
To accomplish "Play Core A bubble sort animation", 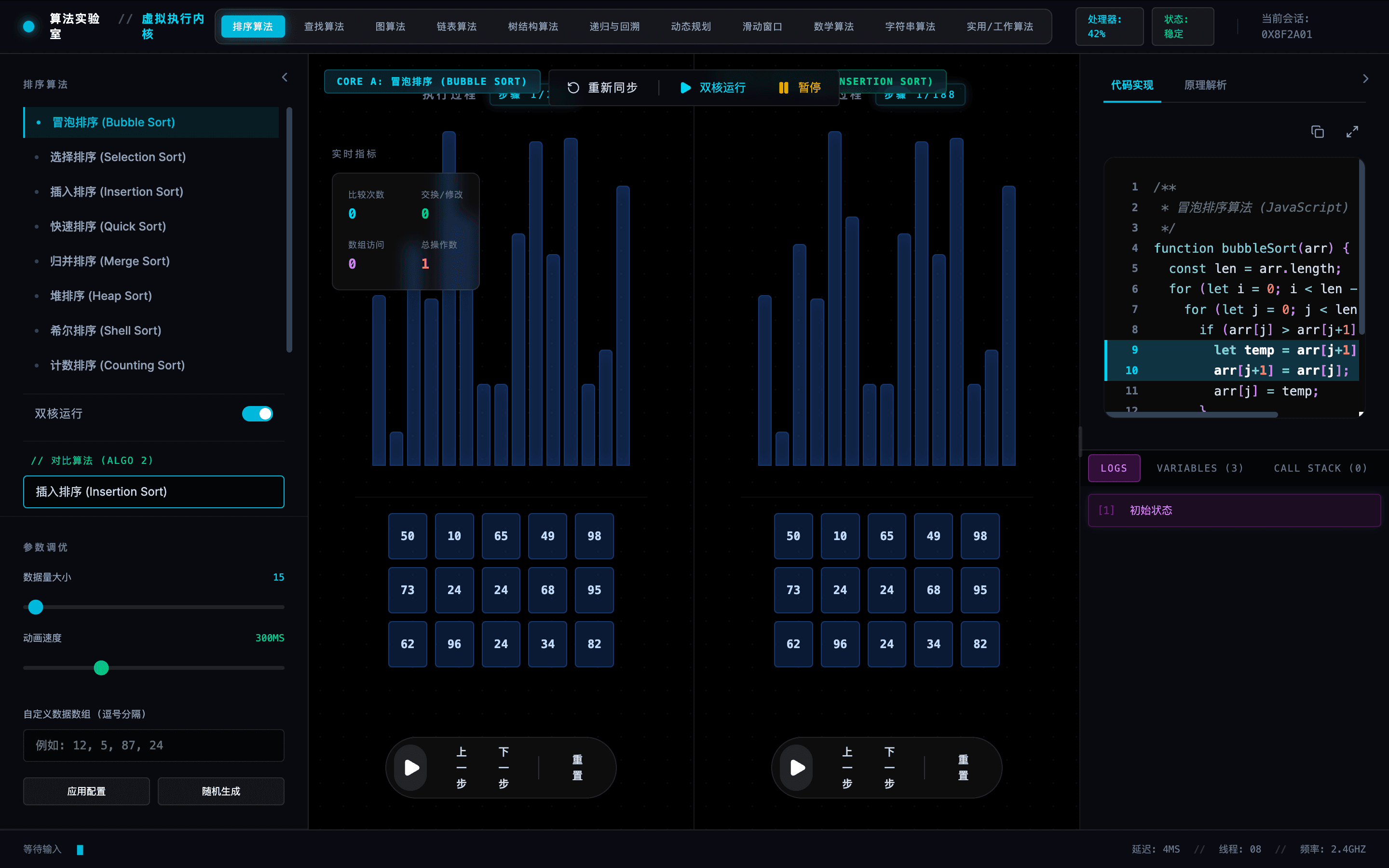I will [x=411, y=768].
